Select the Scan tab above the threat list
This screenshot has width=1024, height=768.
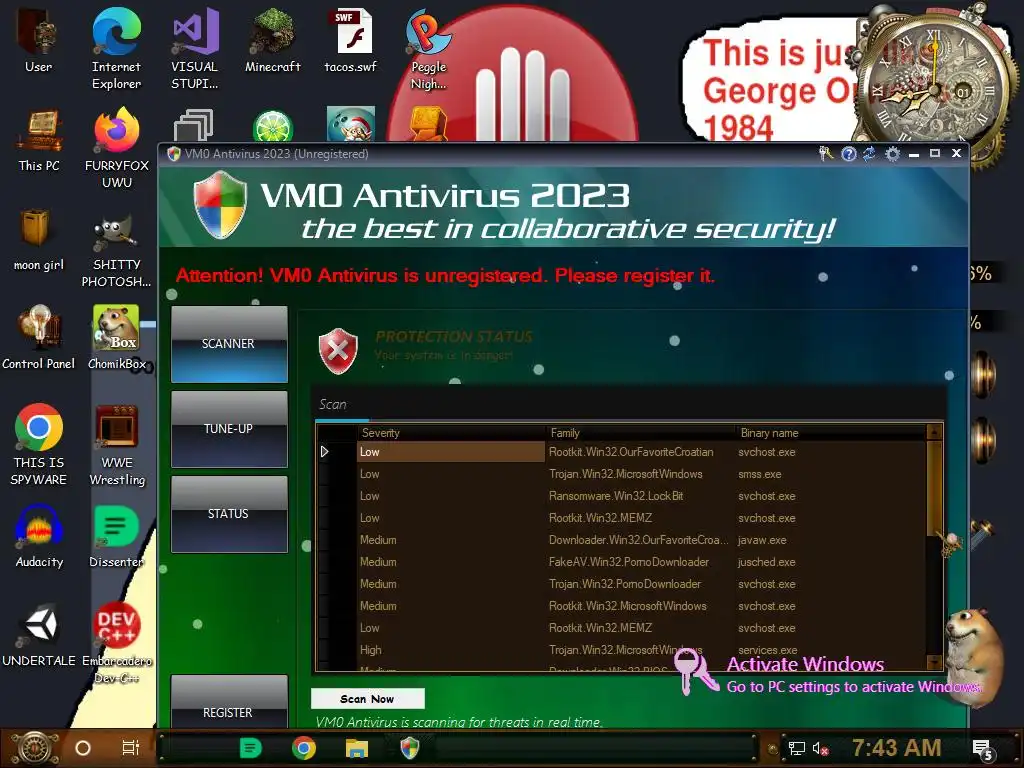click(333, 405)
